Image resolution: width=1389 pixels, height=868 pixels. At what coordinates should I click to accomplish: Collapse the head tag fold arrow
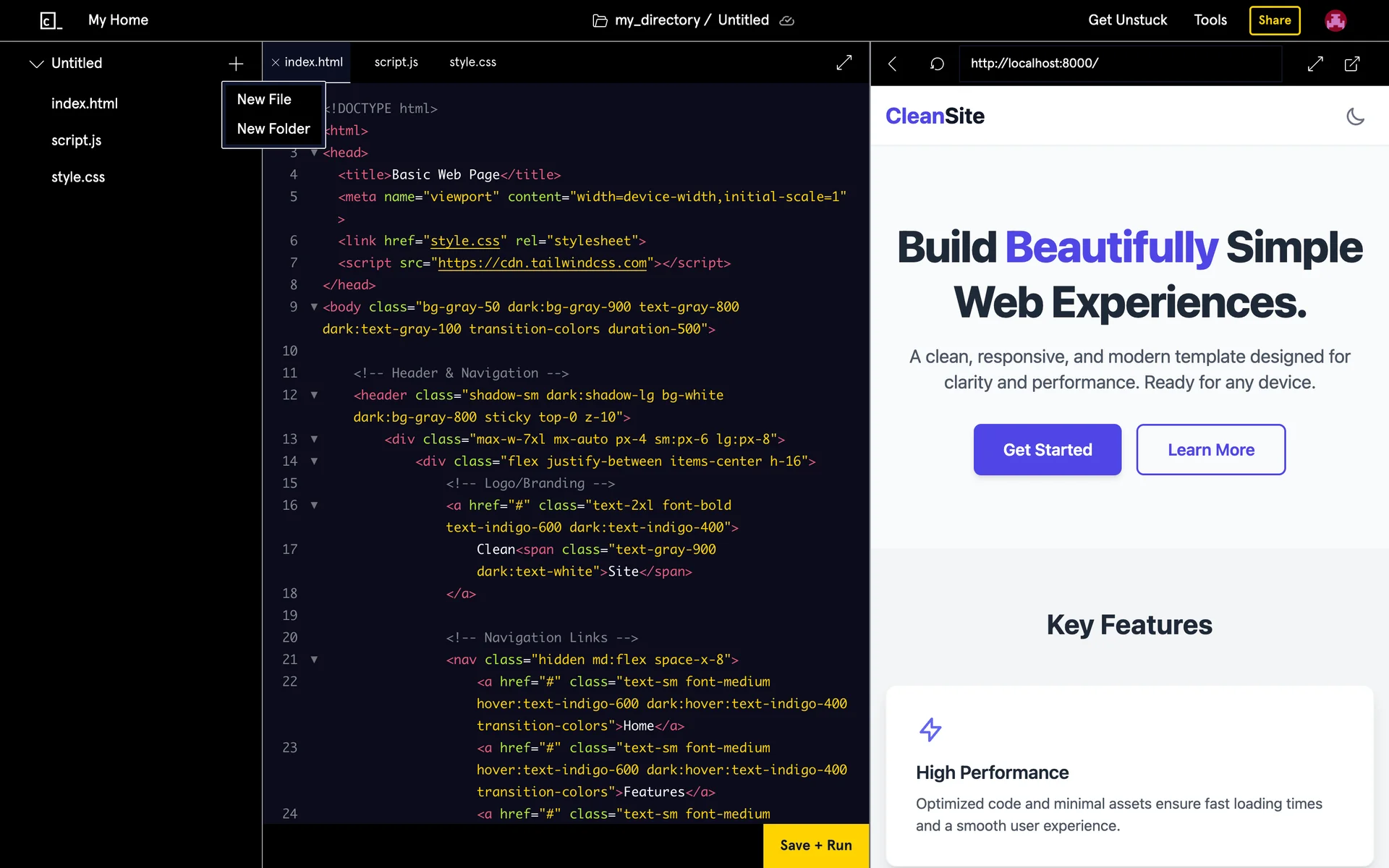coord(314,153)
